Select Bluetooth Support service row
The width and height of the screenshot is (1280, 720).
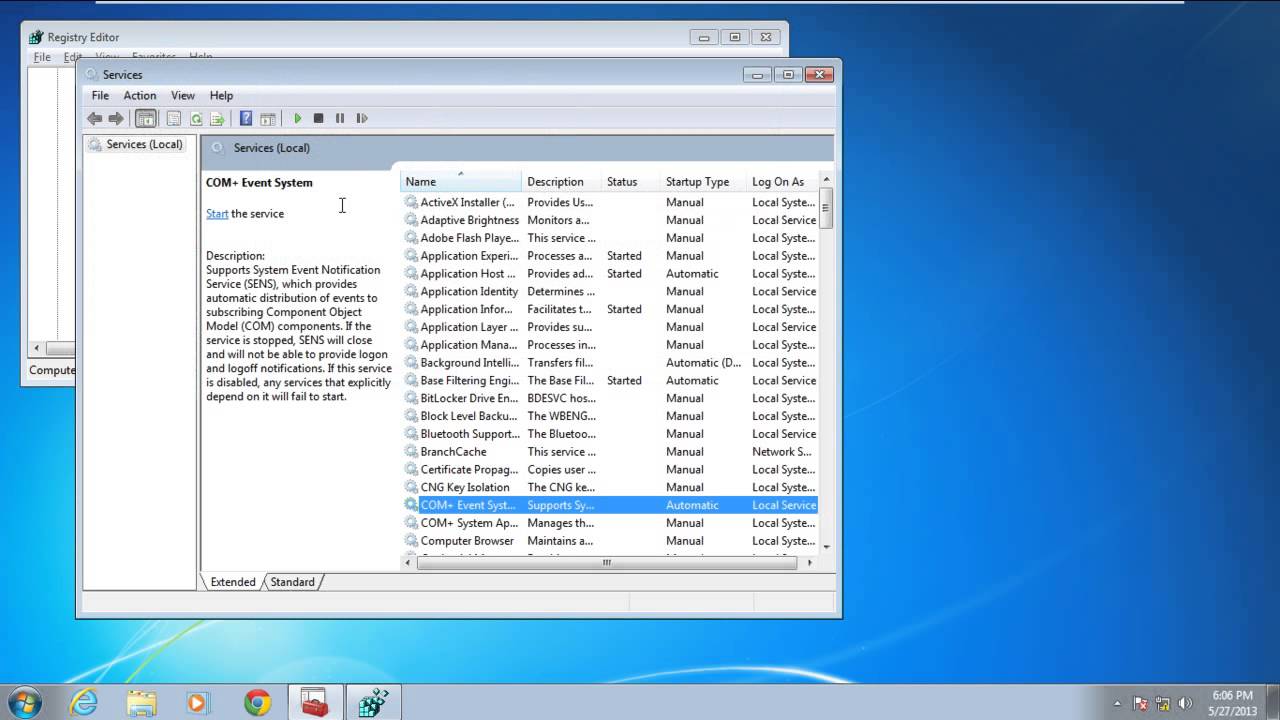tap(610, 434)
